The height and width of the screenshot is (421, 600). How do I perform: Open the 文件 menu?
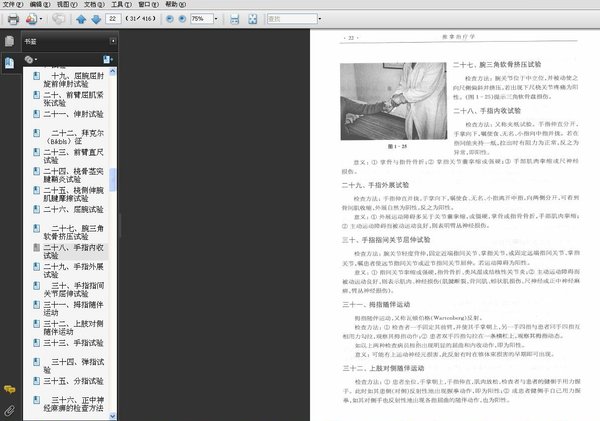tap(11, 5)
